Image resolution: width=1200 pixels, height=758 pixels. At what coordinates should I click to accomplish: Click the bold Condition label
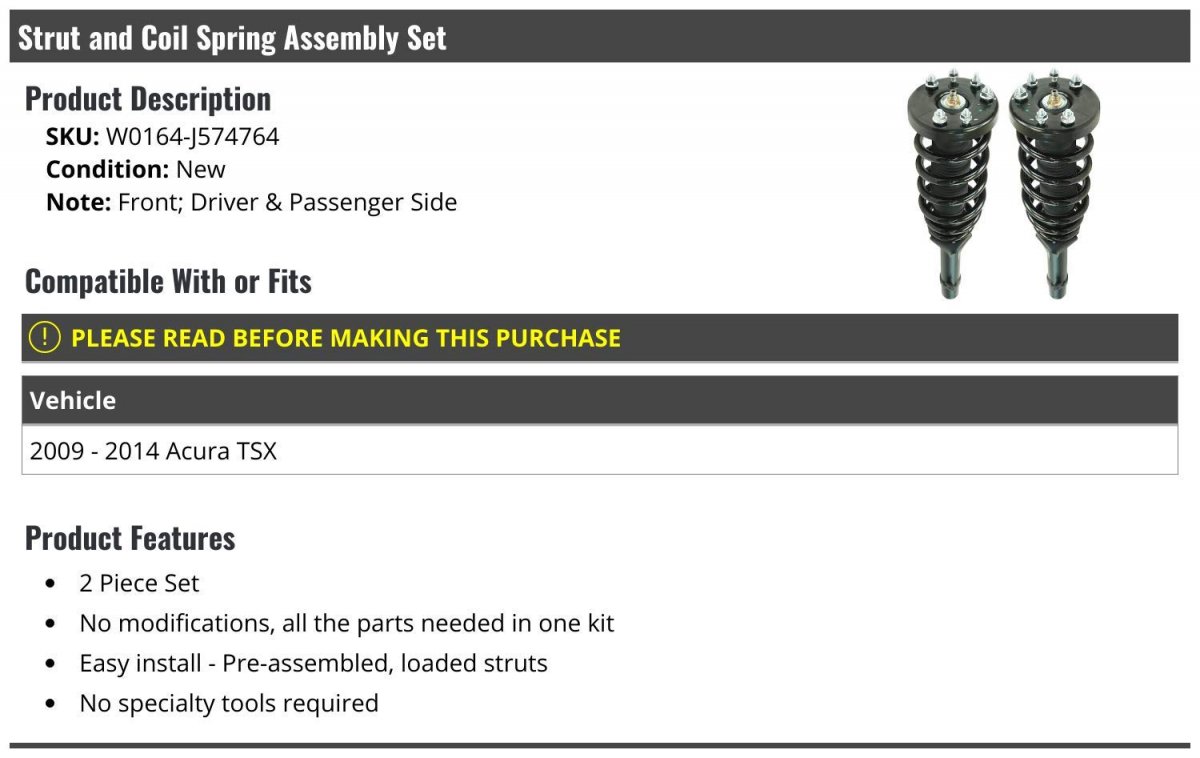click(107, 169)
